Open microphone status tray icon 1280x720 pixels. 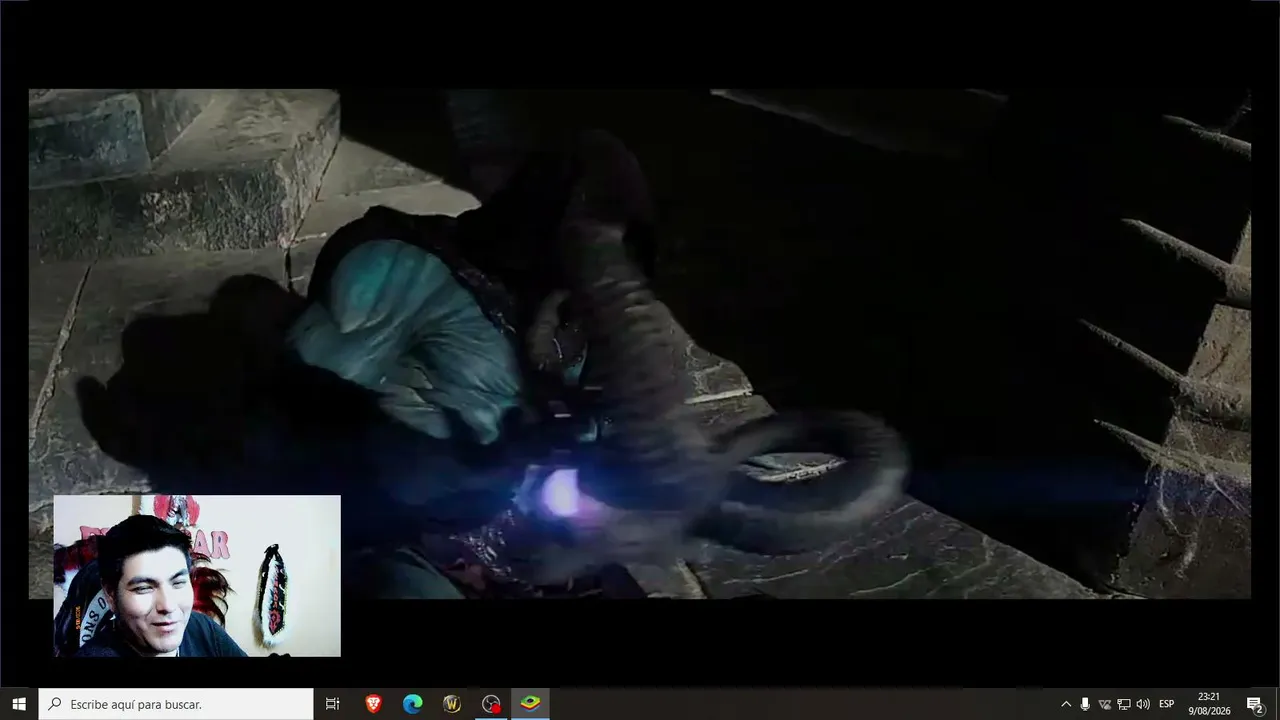coord(1085,704)
